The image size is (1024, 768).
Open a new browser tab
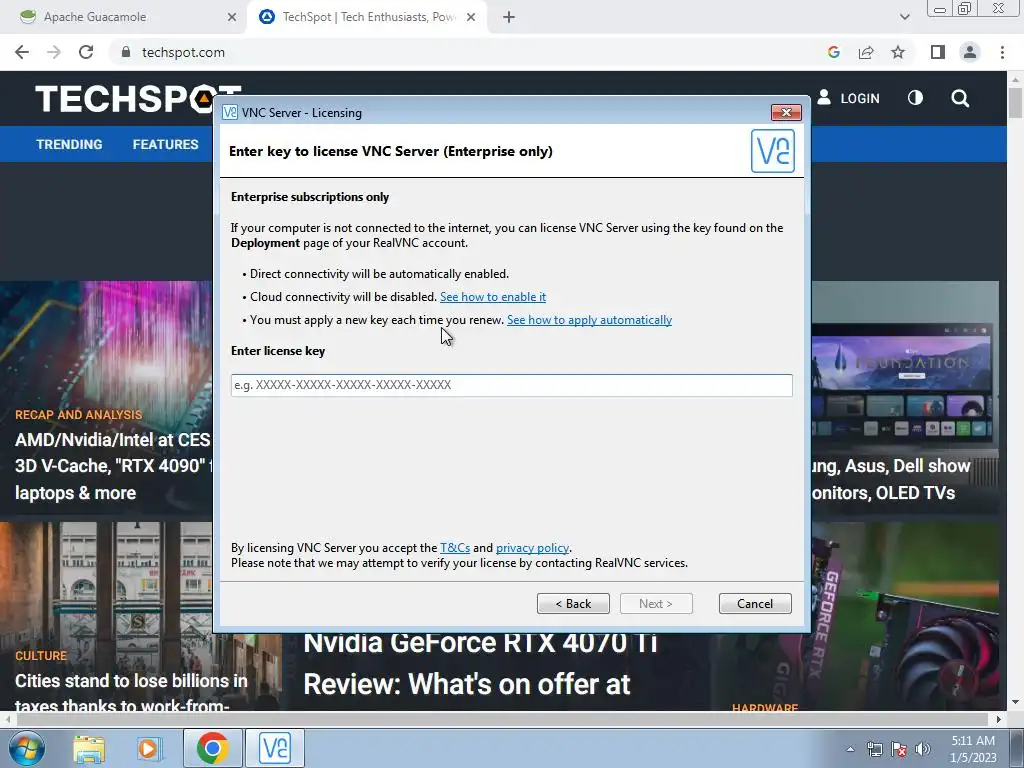pos(509,17)
